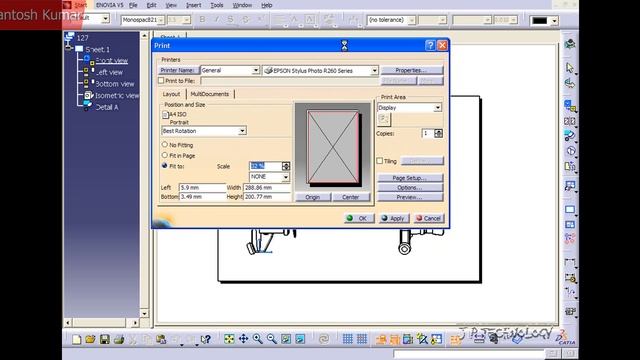Click the CATIA logo icon
This screenshot has width=640, height=360.
[x=565, y=338]
